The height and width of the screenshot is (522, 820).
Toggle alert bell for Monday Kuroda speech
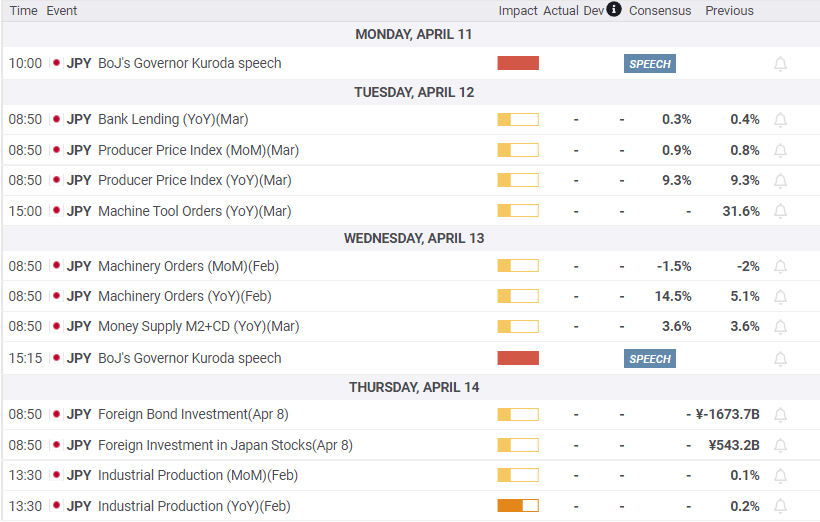tap(781, 64)
